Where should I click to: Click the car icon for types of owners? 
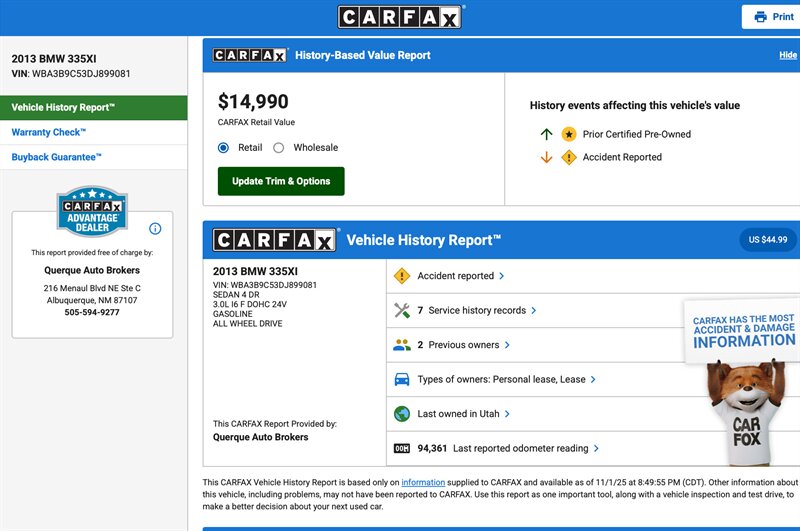(402, 380)
